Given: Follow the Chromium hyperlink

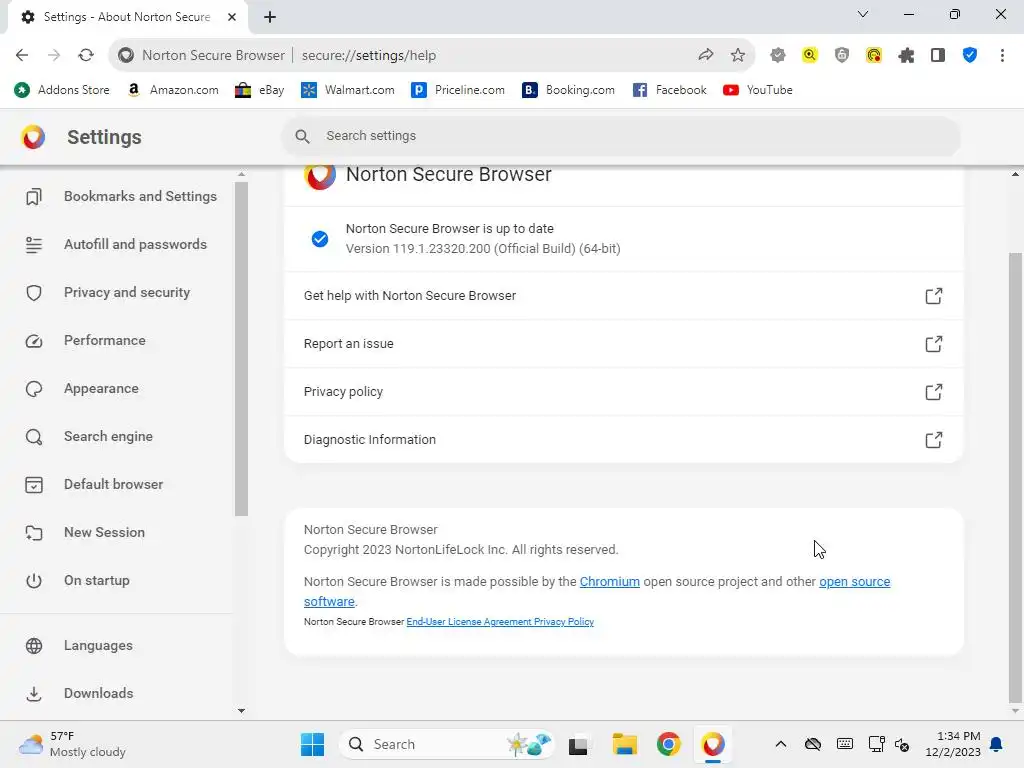Looking at the screenshot, I should click(609, 582).
